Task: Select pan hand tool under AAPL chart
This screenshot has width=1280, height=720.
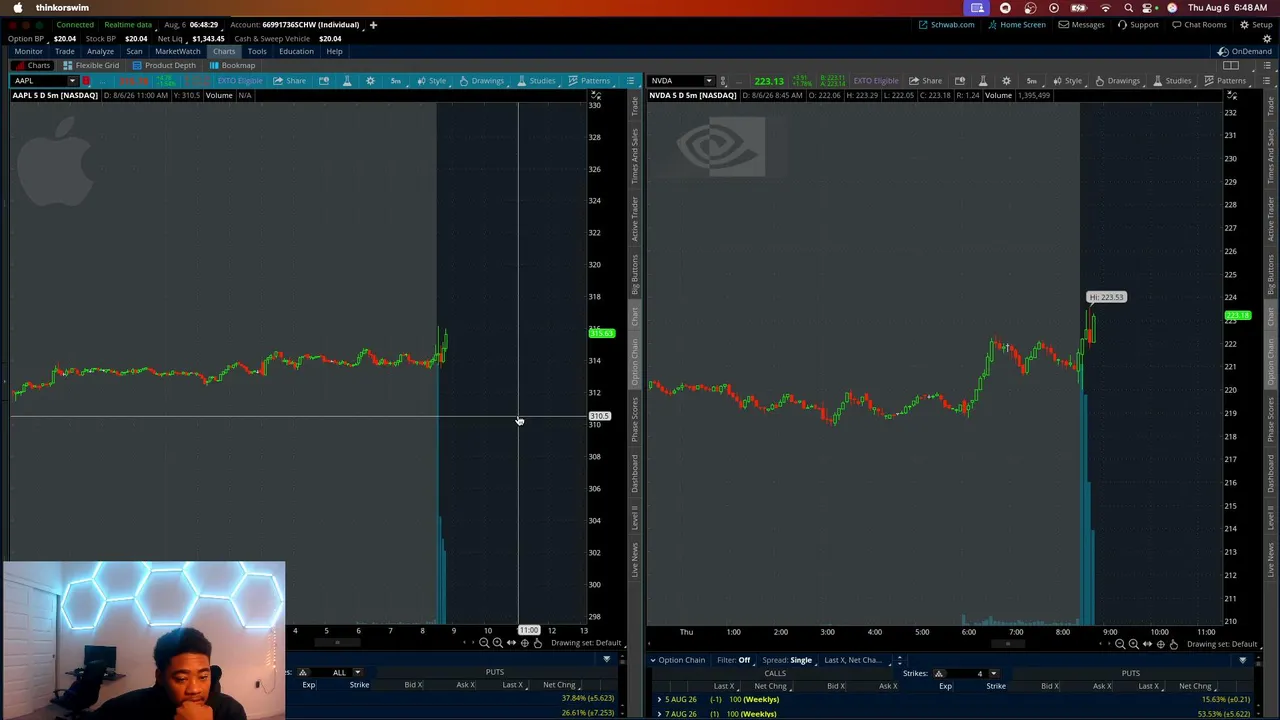Action: point(537,643)
